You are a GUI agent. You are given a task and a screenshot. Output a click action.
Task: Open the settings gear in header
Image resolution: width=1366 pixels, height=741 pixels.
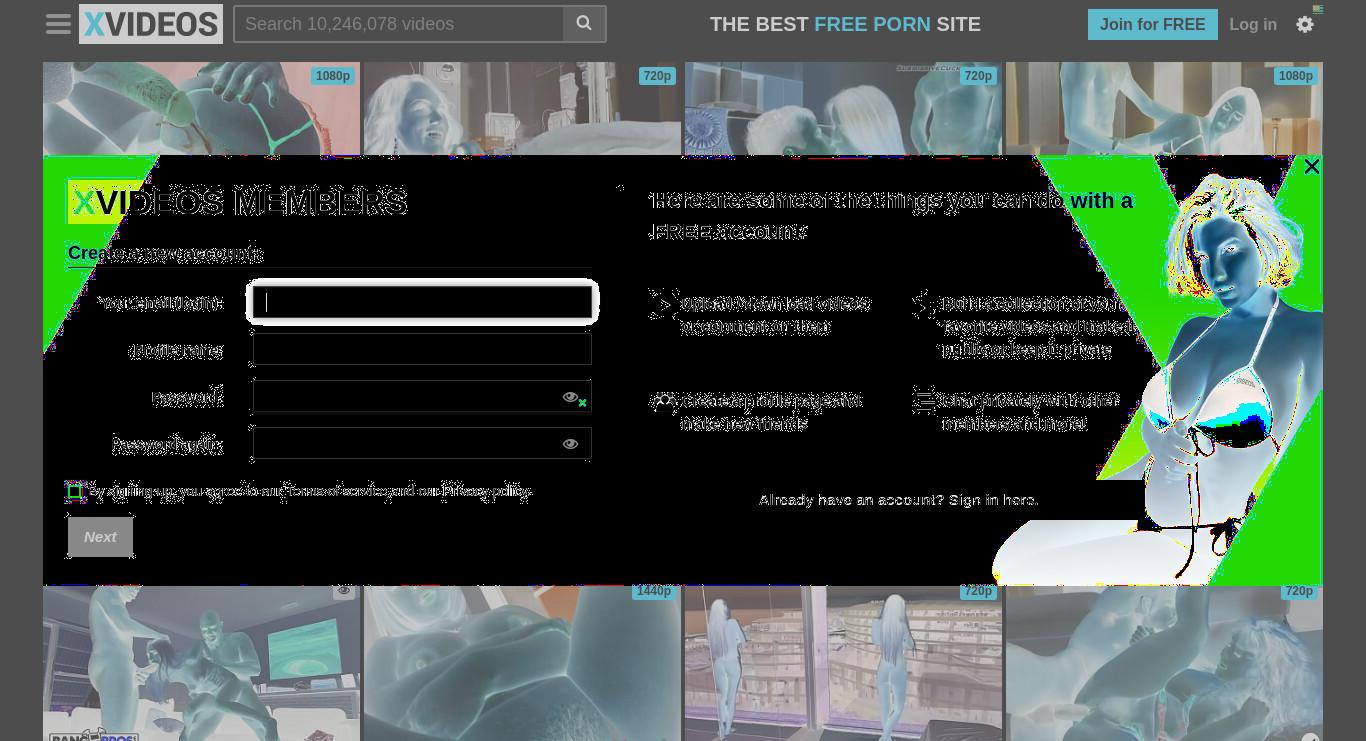(x=1305, y=25)
